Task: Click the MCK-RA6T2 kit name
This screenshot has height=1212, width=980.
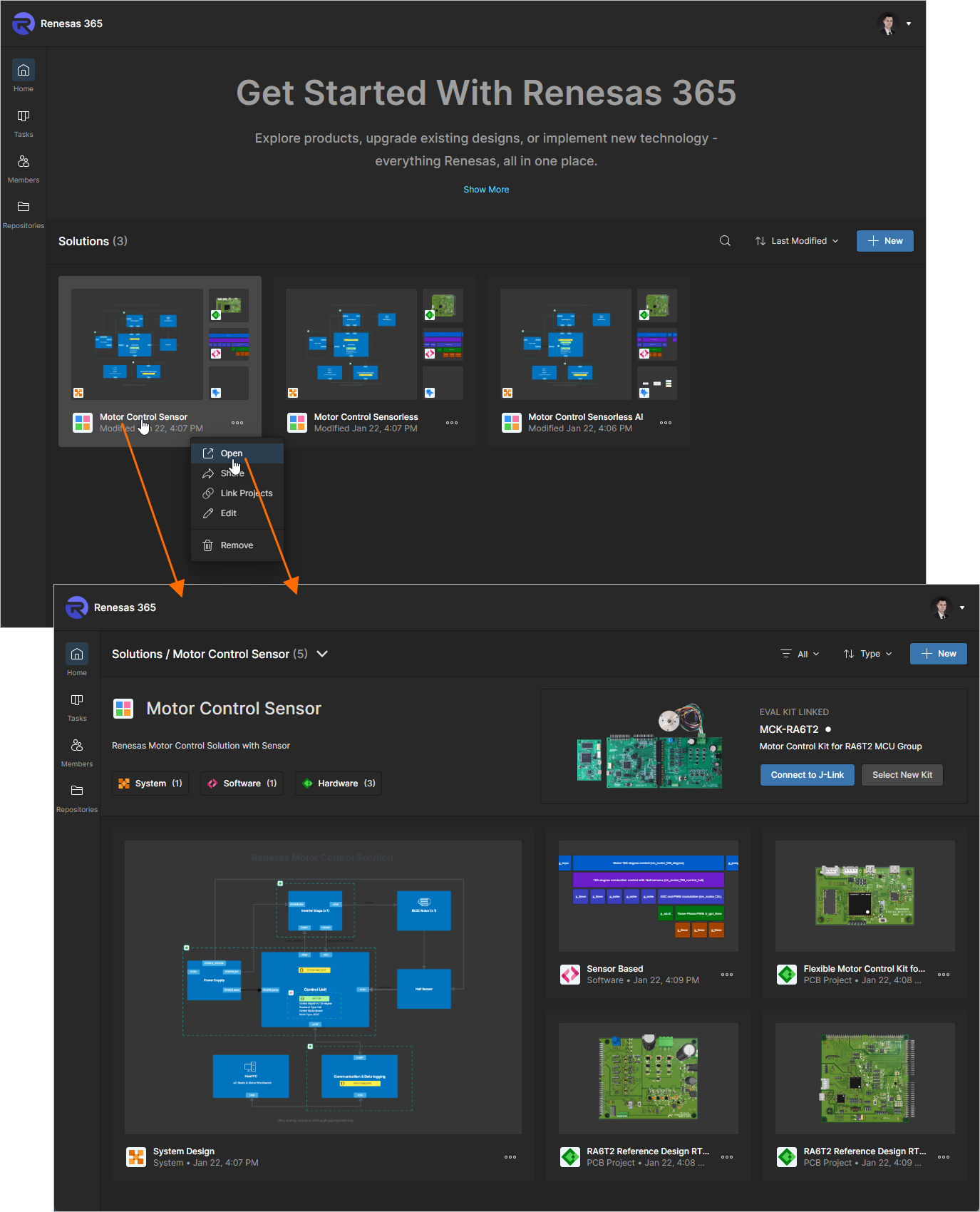Action: 789,729
